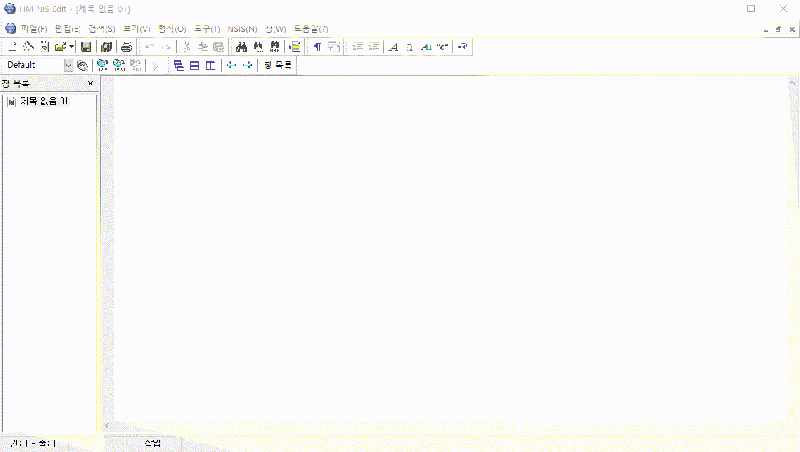Click the Print toolbar icon

pos(126,47)
